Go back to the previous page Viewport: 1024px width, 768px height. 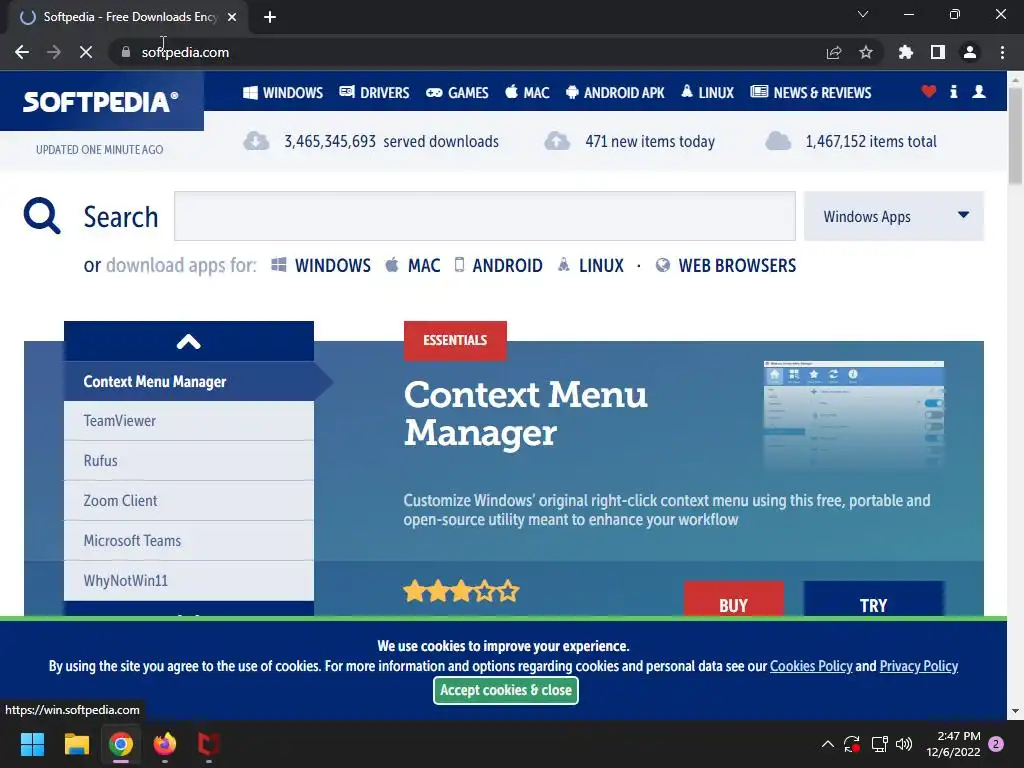pyautogui.click(x=22, y=52)
